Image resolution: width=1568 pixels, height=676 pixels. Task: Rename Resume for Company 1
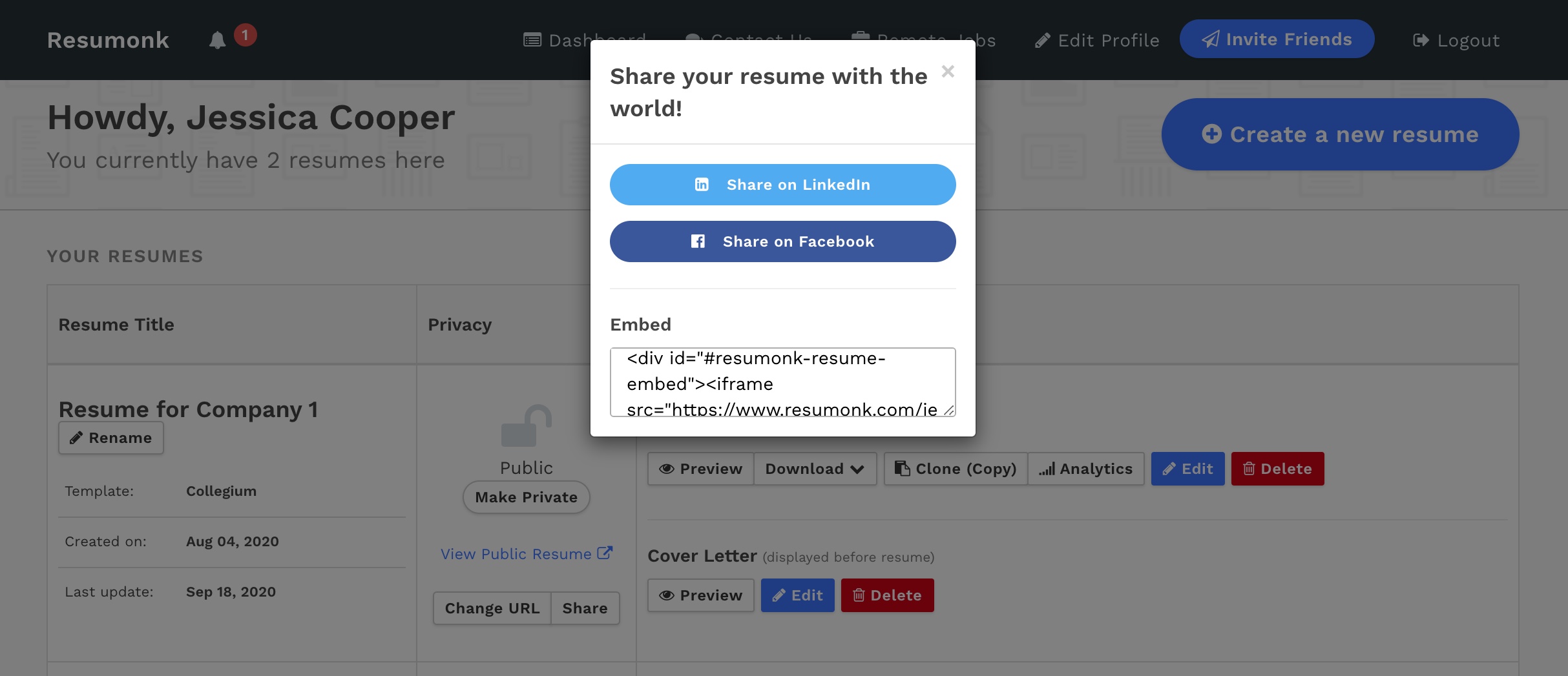pyautogui.click(x=111, y=438)
